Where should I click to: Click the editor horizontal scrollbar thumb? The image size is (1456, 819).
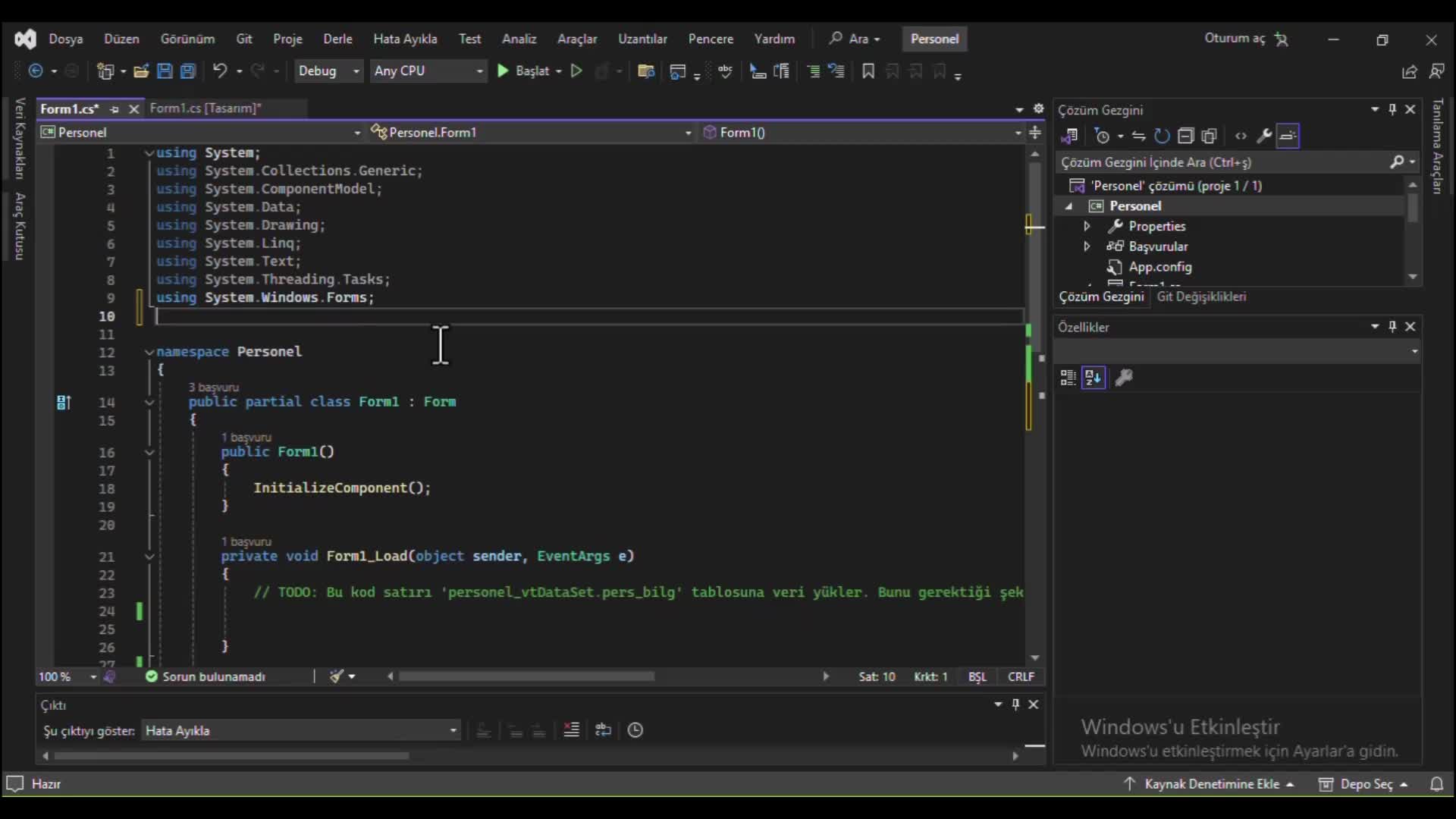[527, 676]
